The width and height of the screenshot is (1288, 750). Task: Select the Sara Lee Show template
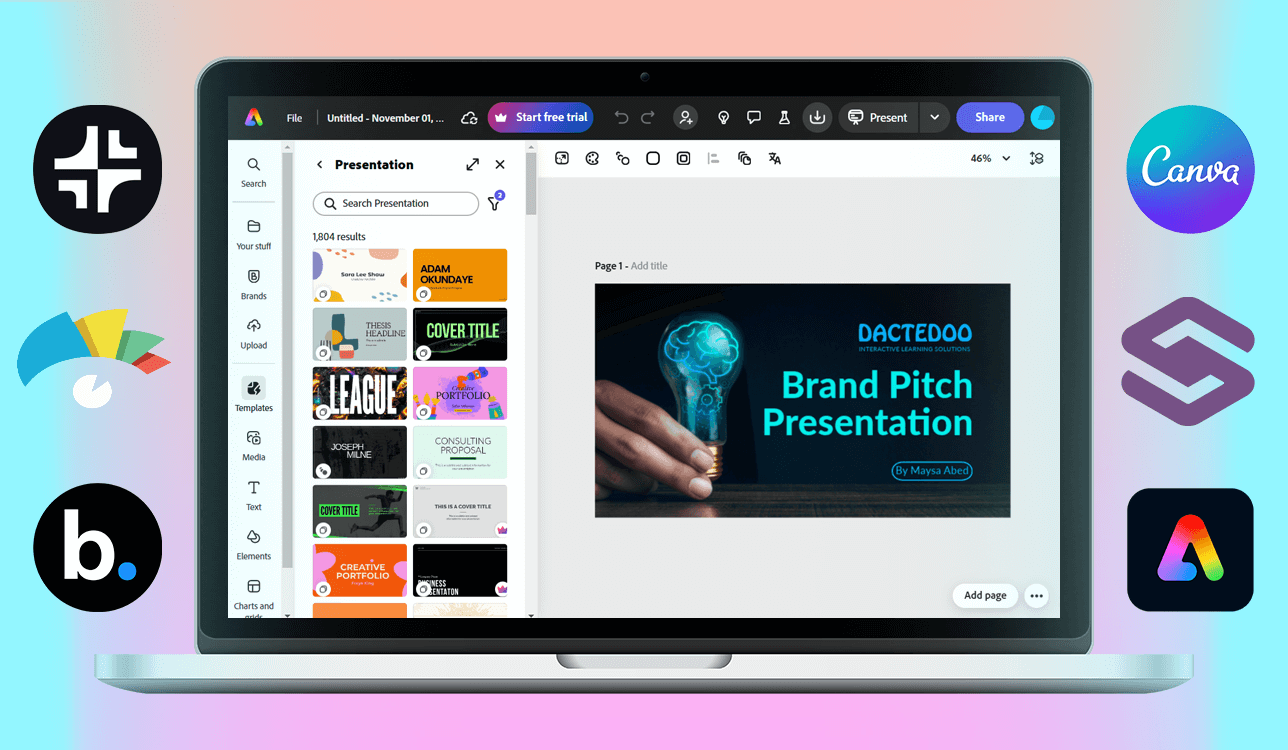click(x=360, y=275)
